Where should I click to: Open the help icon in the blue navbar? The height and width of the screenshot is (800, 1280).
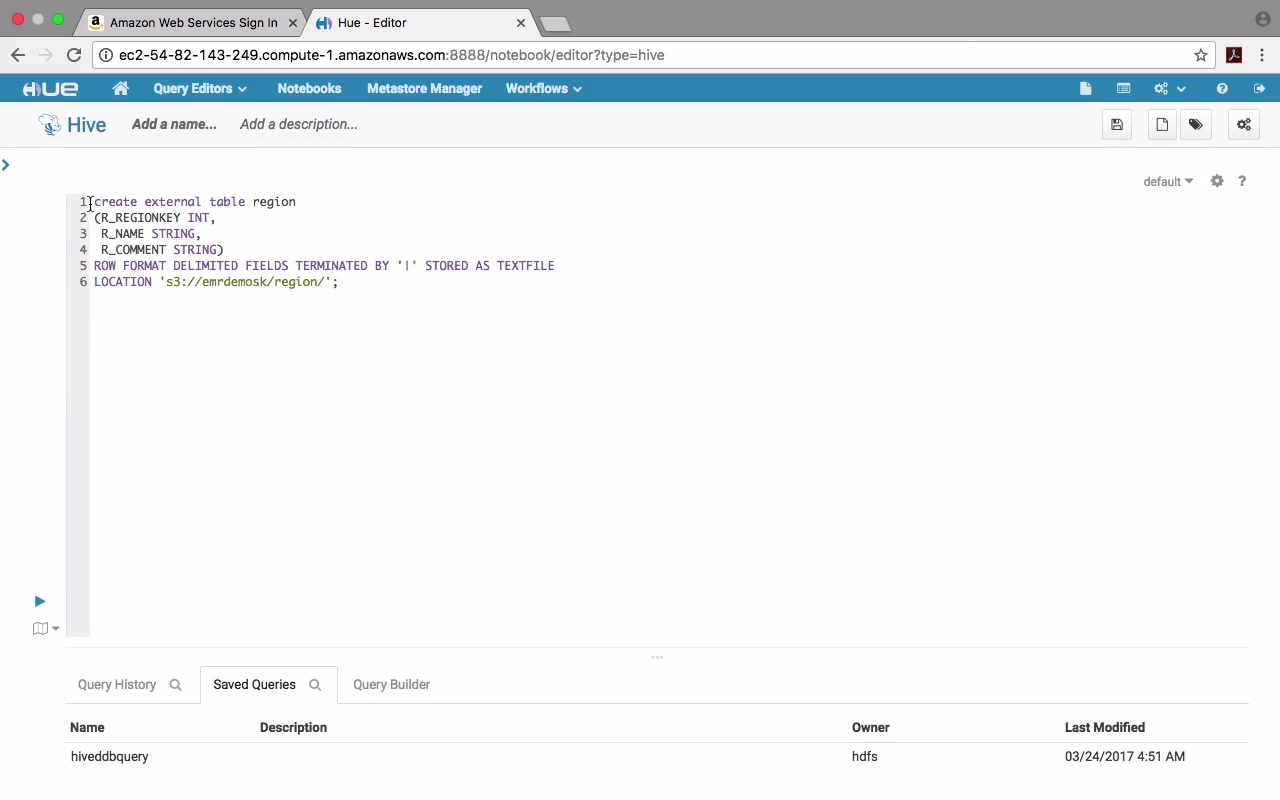(x=1222, y=89)
